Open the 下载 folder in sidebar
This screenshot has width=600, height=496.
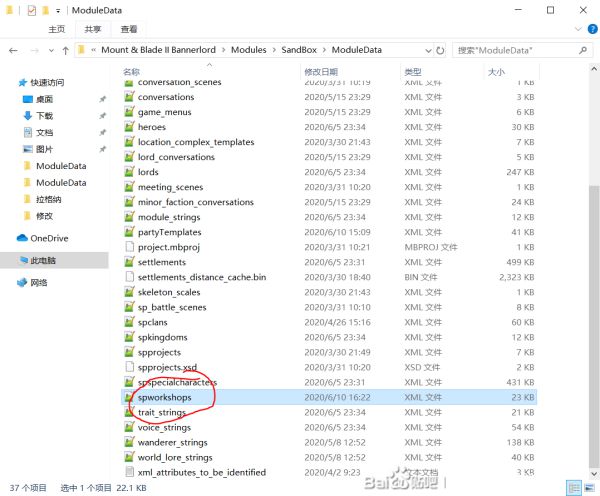[x=44, y=116]
